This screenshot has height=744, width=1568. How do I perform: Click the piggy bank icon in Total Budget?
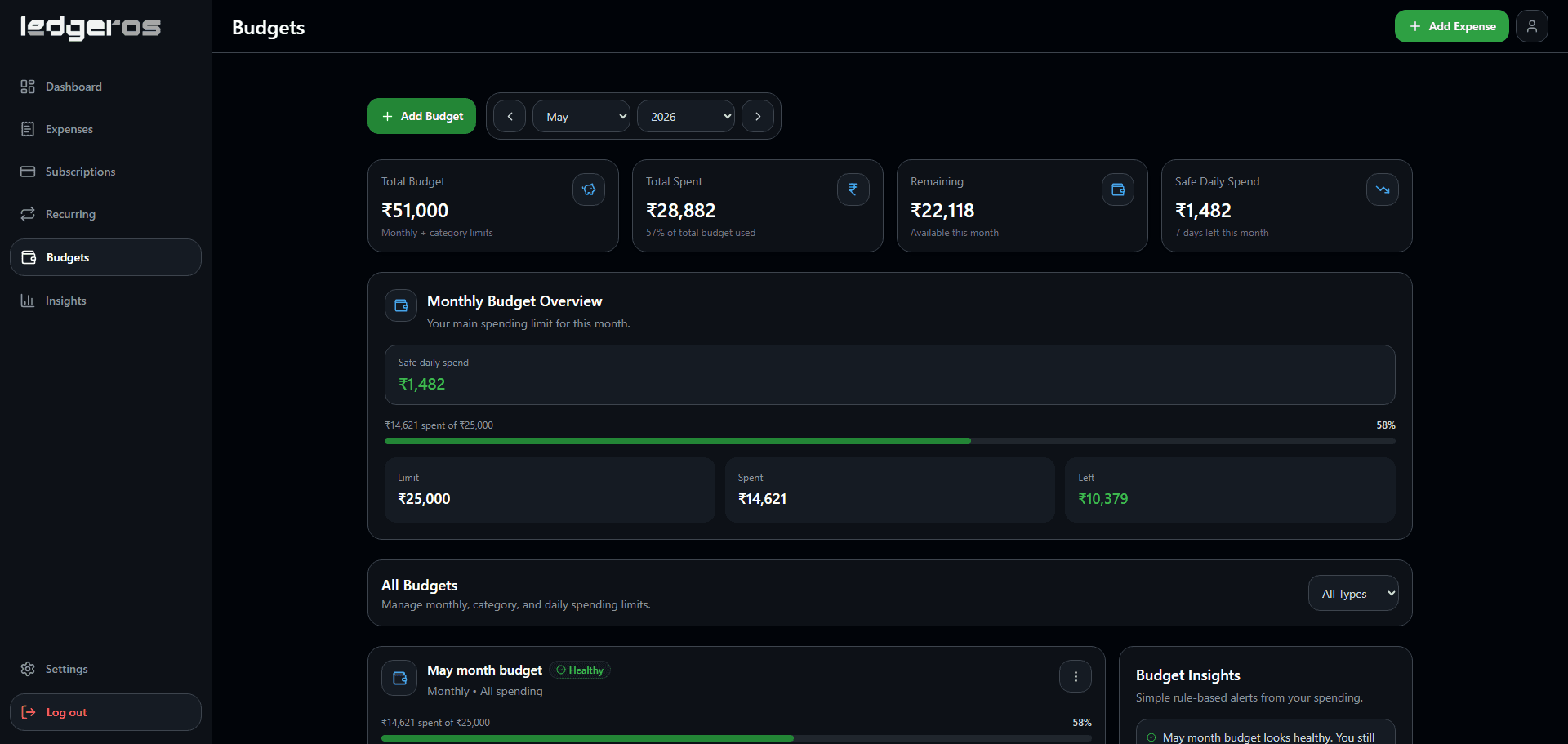tap(589, 189)
